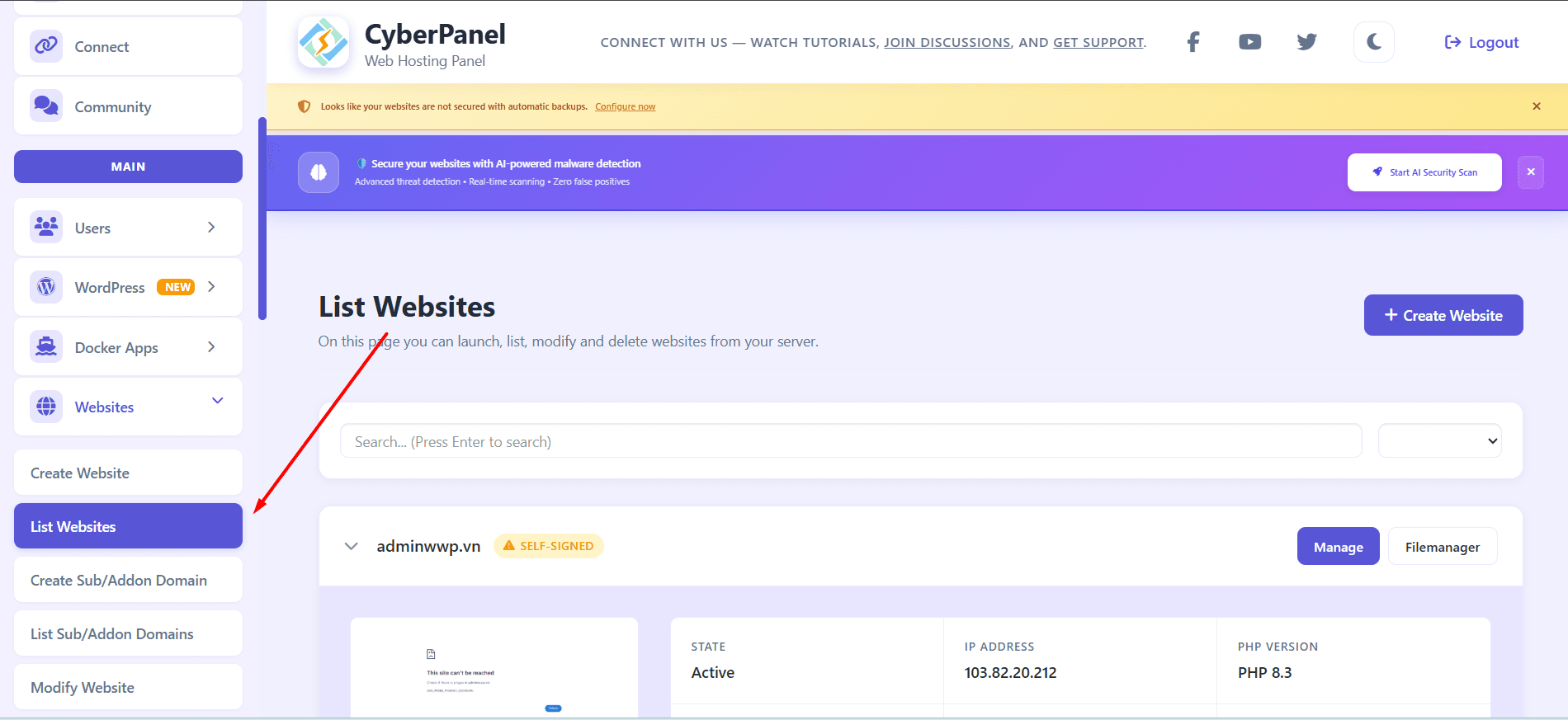Focus the website search input field
This screenshot has width=1568, height=720.
click(x=850, y=441)
